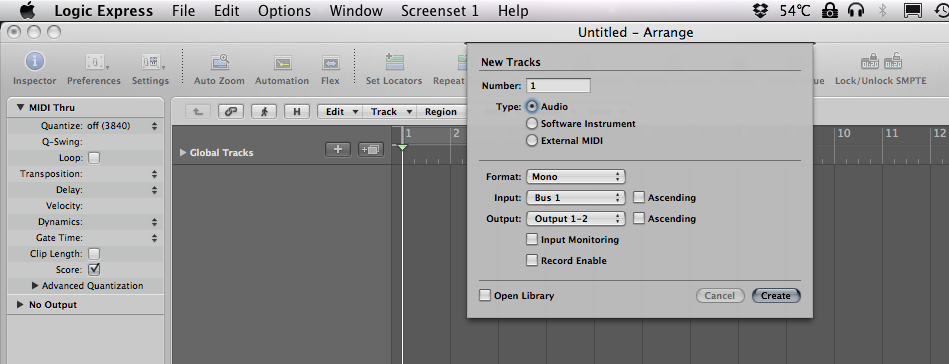Select the External MIDI track type
The width and height of the screenshot is (949, 364).
pyautogui.click(x=532, y=141)
